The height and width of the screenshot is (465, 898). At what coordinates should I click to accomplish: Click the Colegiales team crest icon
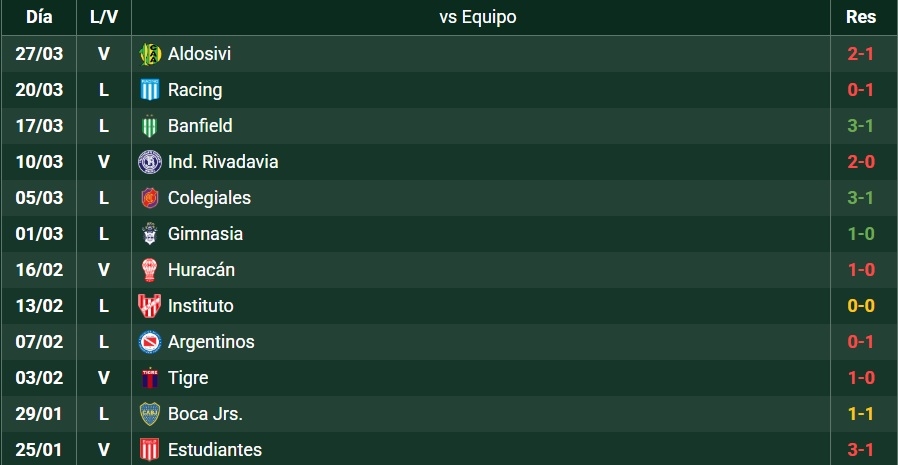[150, 198]
